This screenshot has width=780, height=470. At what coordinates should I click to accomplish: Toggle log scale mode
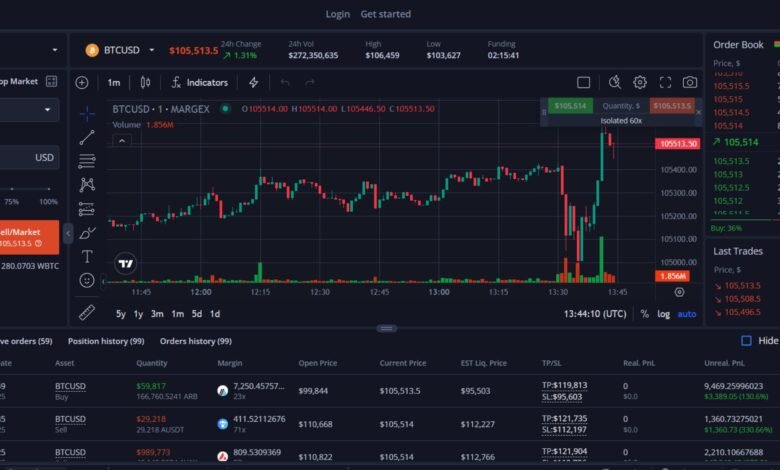click(664, 314)
